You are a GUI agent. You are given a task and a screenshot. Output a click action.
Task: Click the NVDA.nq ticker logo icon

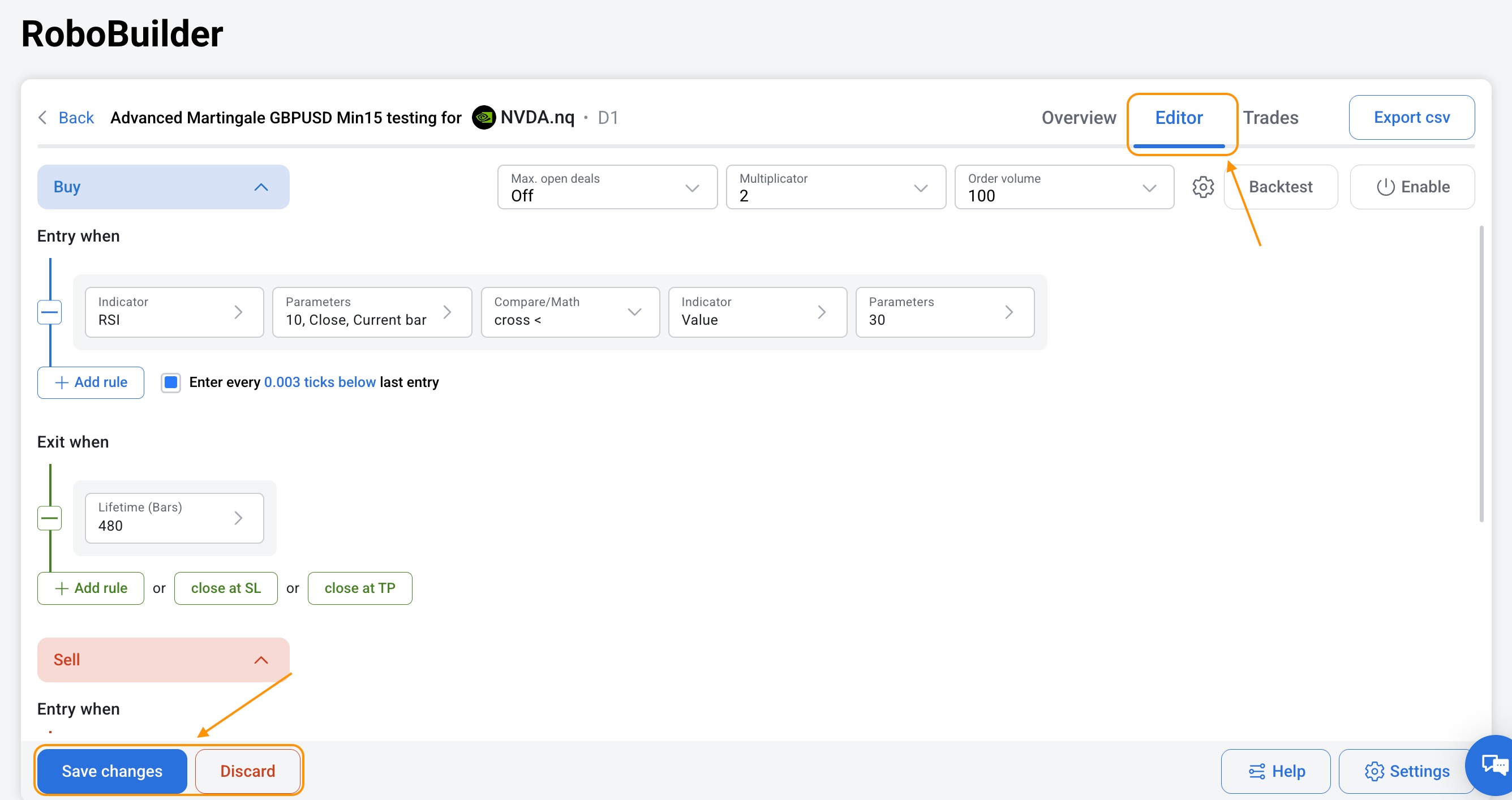pyautogui.click(x=484, y=117)
